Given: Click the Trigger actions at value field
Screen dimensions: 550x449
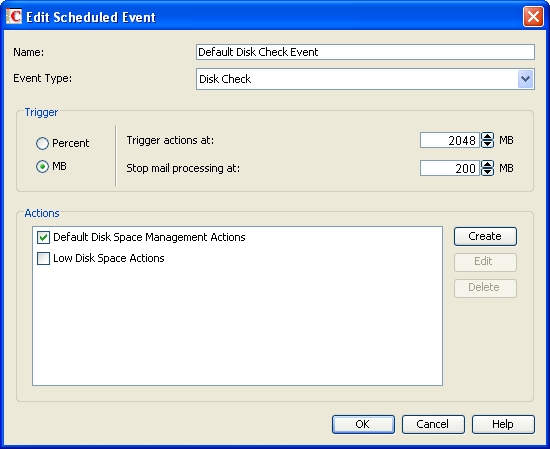Looking at the screenshot, I should click(450, 140).
